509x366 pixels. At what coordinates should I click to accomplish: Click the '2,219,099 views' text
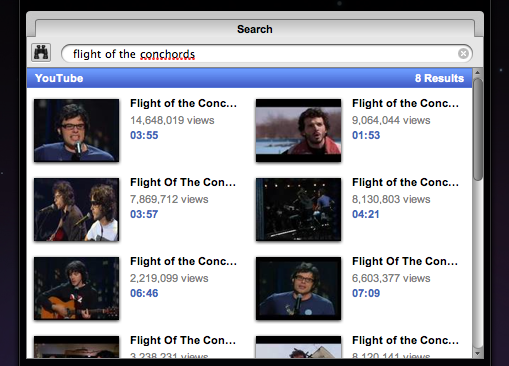click(169, 278)
